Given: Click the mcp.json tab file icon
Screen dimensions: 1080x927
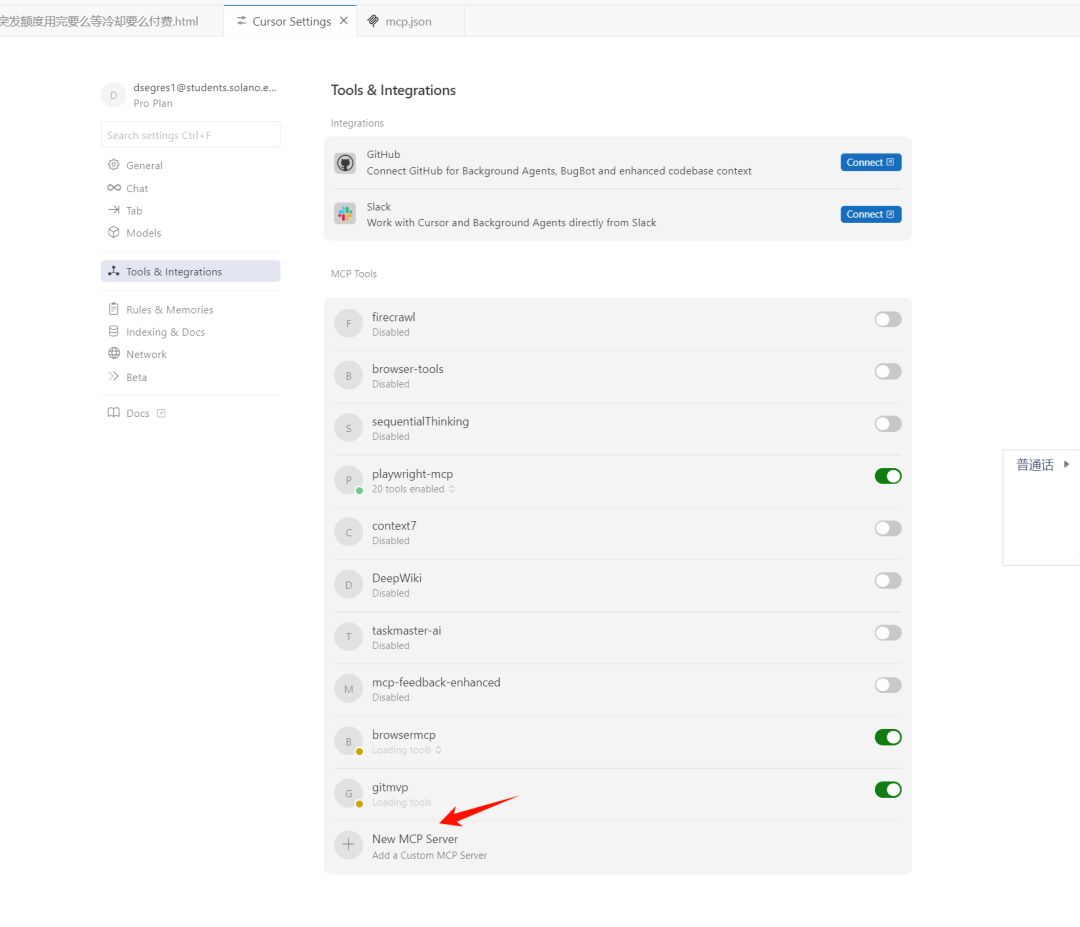Looking at the screenshot, I should [x=373, y=21].
